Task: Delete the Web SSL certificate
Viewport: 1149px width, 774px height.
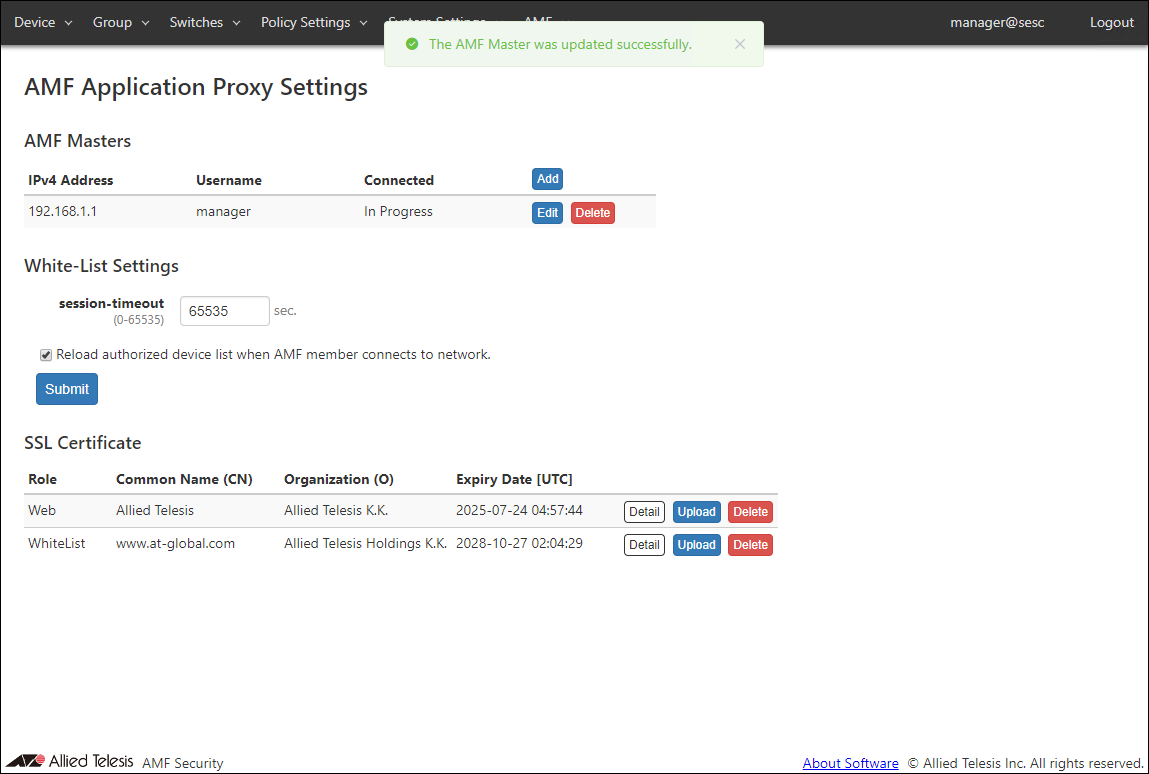Action: point(750,512)
